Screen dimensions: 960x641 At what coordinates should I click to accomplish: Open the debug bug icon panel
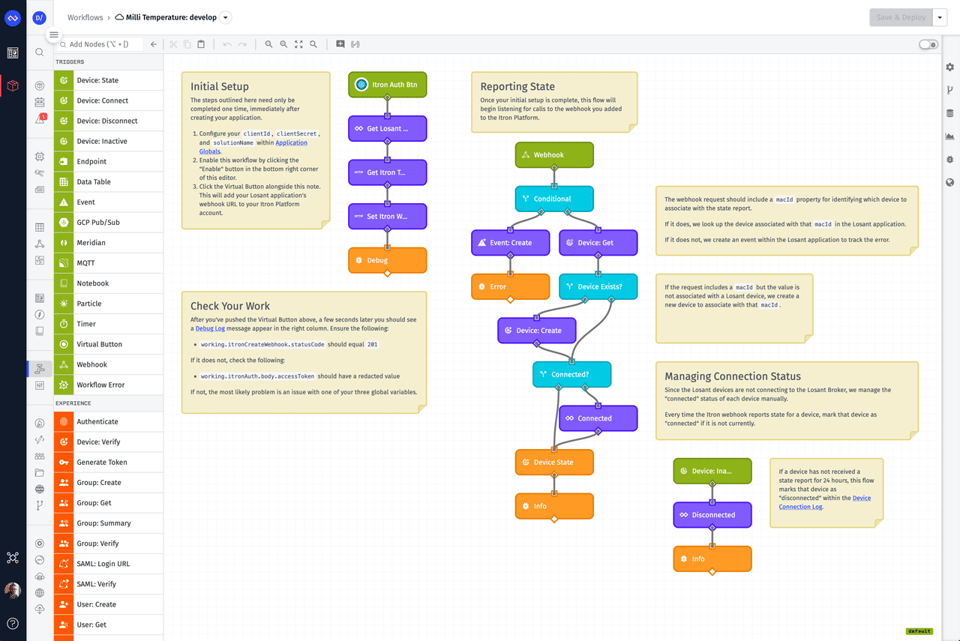[x=950, y=160]
